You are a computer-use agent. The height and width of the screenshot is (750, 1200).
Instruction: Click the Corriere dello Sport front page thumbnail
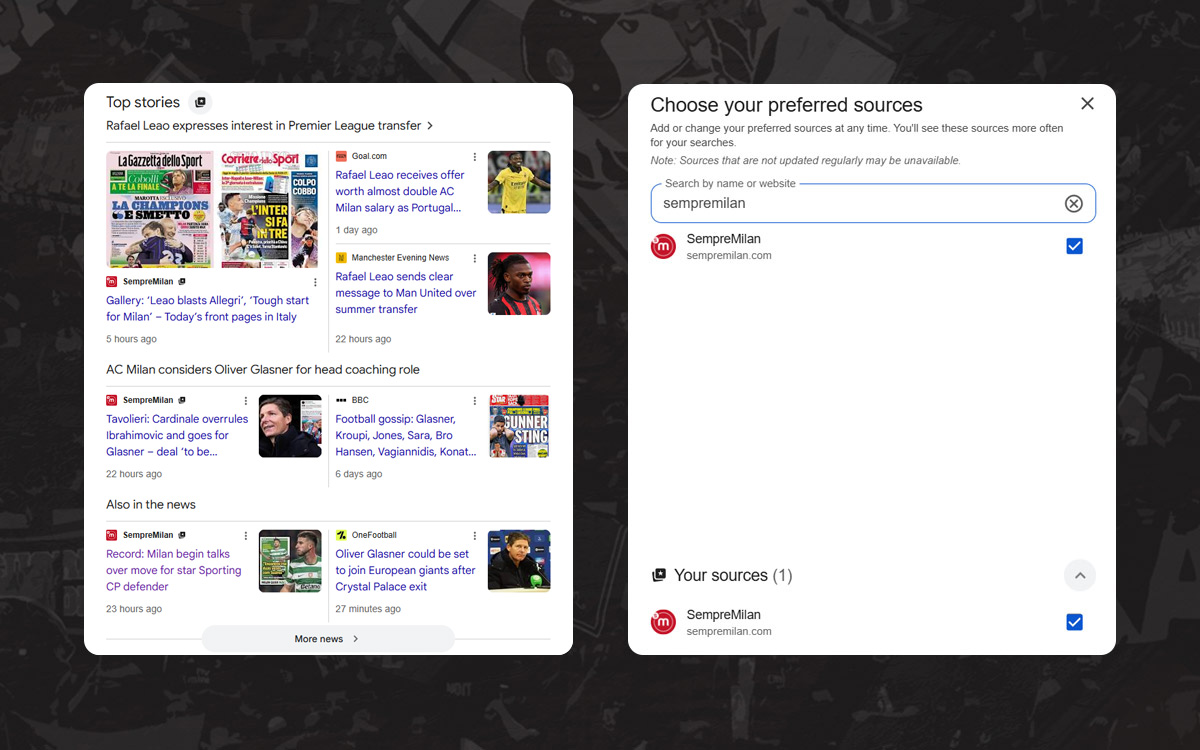pos(270,209)
